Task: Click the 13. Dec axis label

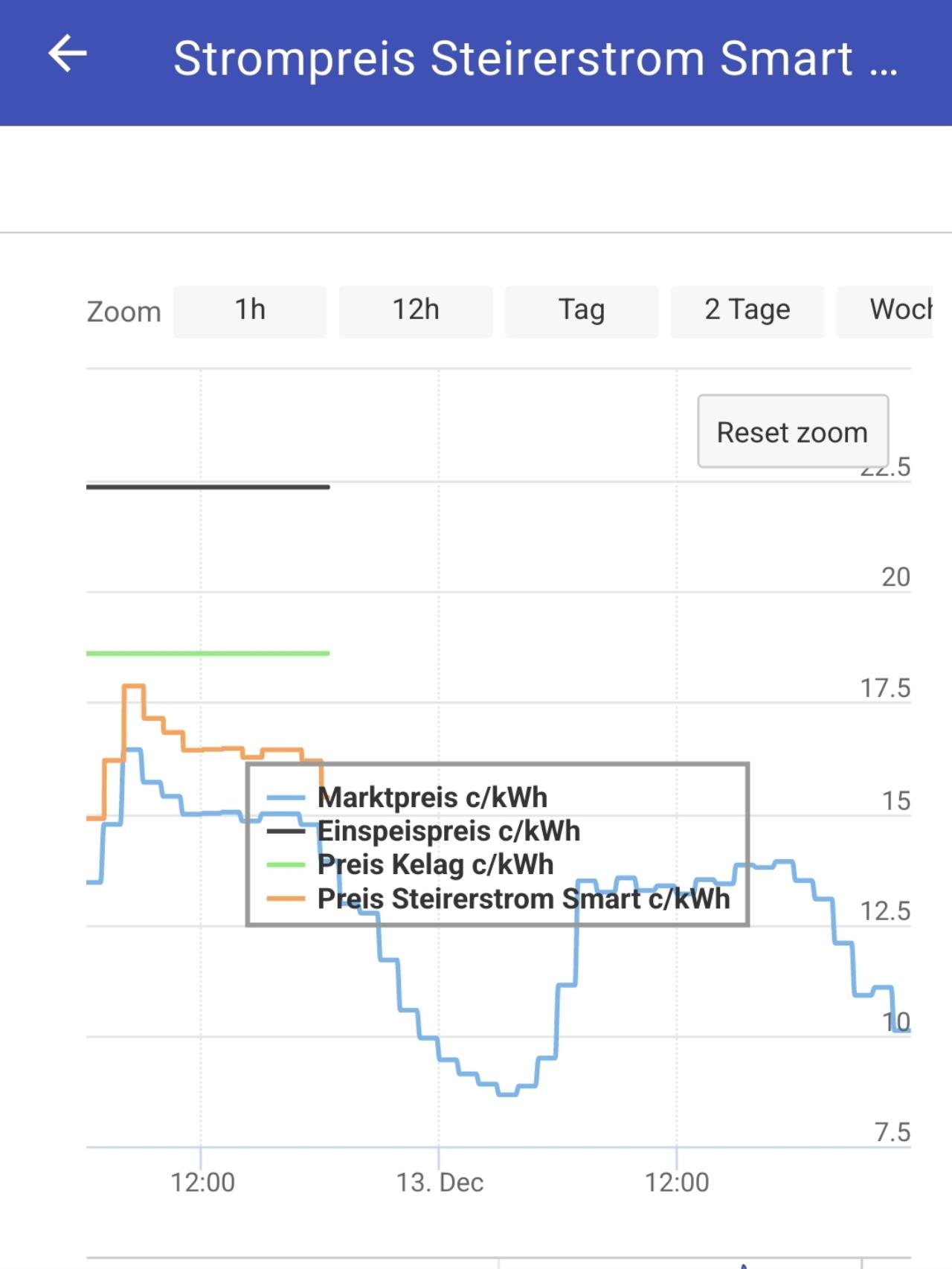Action: [440, 1182]
